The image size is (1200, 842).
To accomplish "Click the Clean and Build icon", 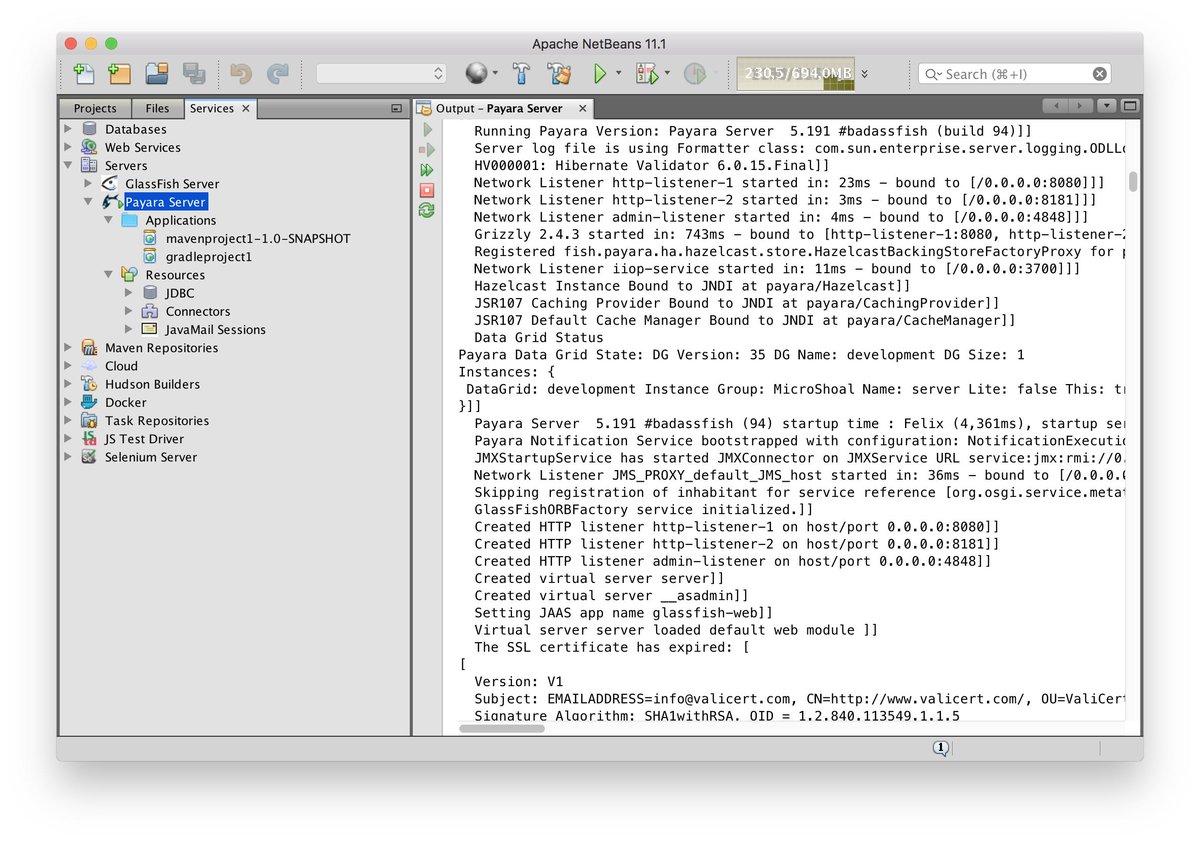I will point(558,73).
